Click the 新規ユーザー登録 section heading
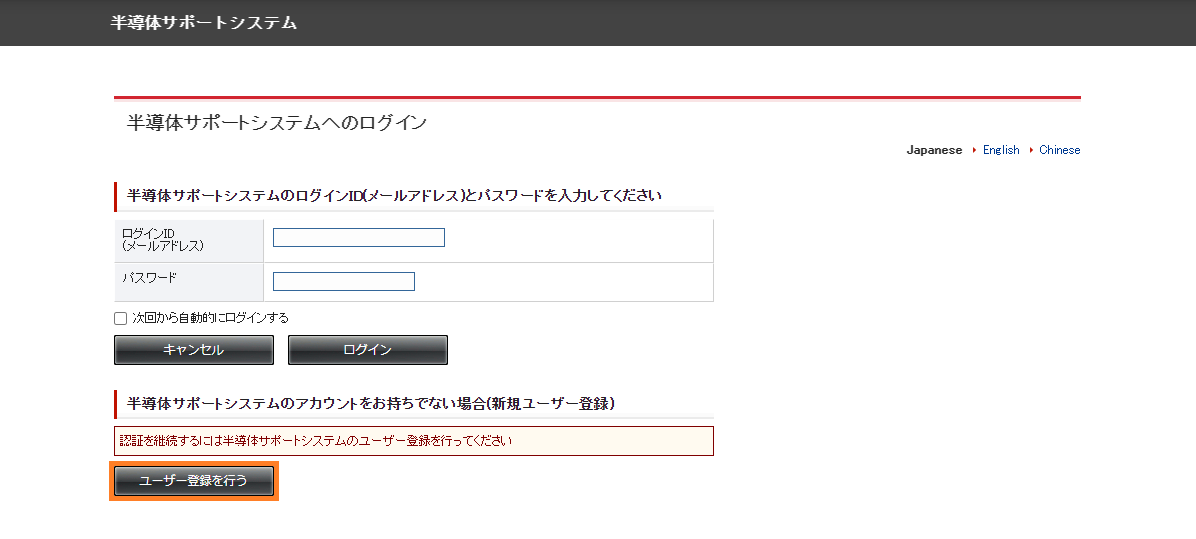Viewport: 1196px width, 539px height. pos(370,404)
